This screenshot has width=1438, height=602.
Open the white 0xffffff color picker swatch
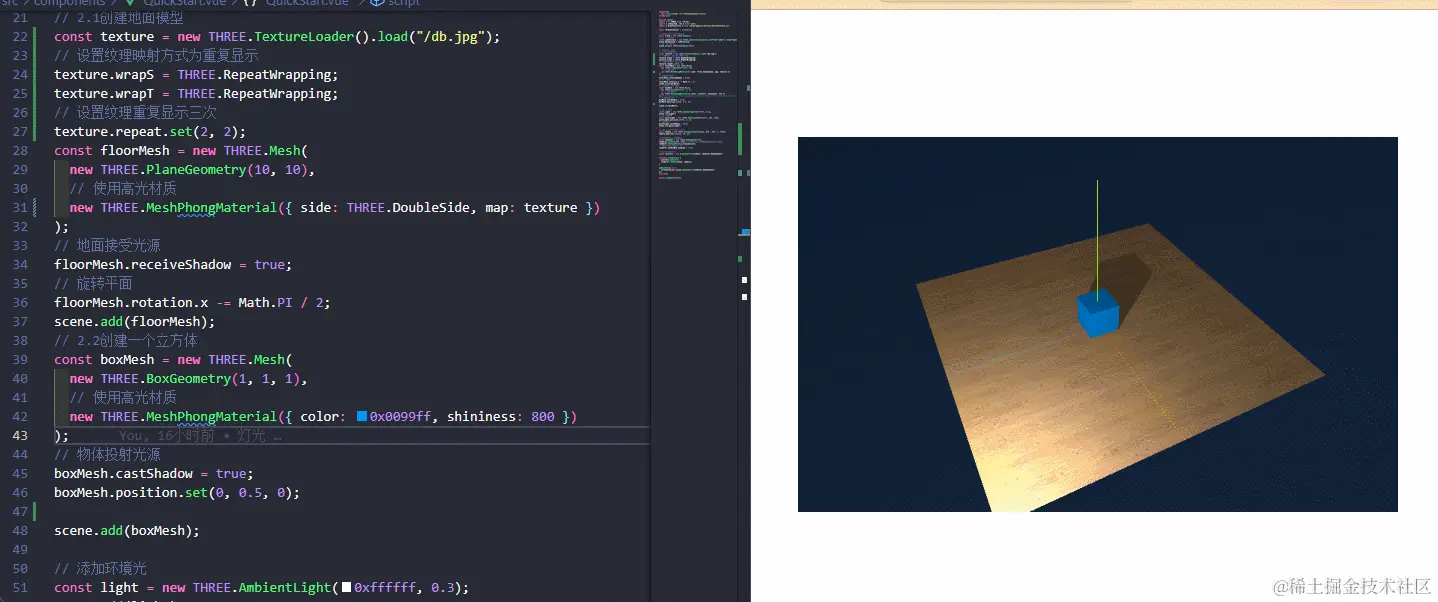click(x=346, y=588)
